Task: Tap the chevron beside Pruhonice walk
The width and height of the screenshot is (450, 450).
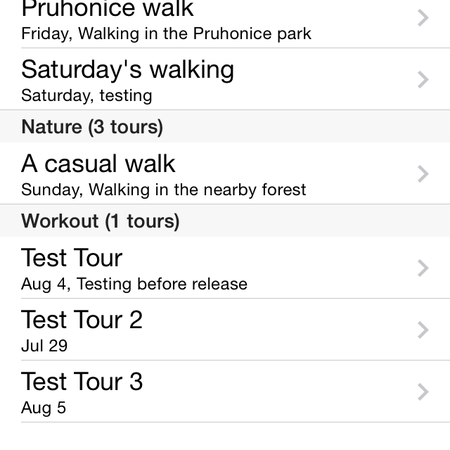Action: tap(423, 18)
